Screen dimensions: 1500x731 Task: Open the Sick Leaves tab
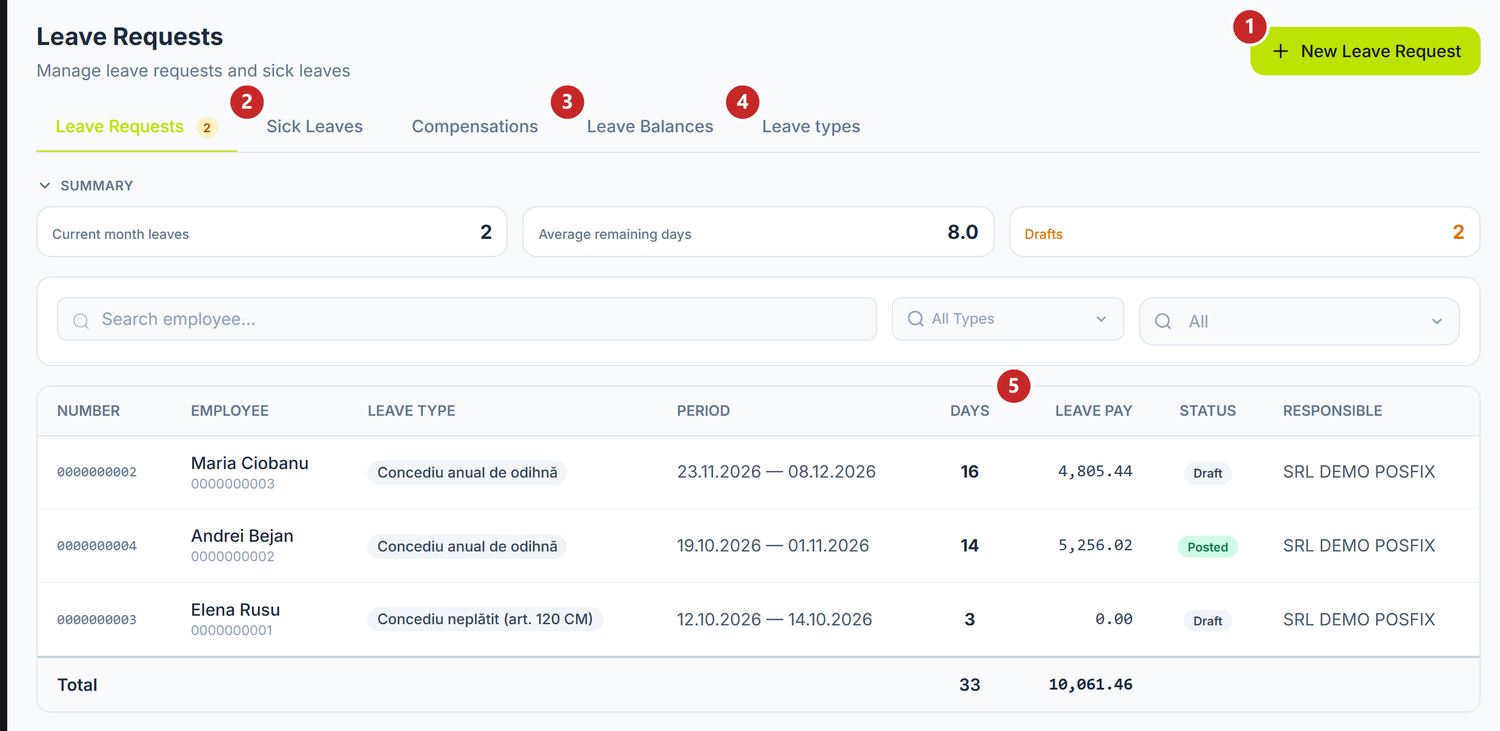pyautogui.click(x=315, y=127)
